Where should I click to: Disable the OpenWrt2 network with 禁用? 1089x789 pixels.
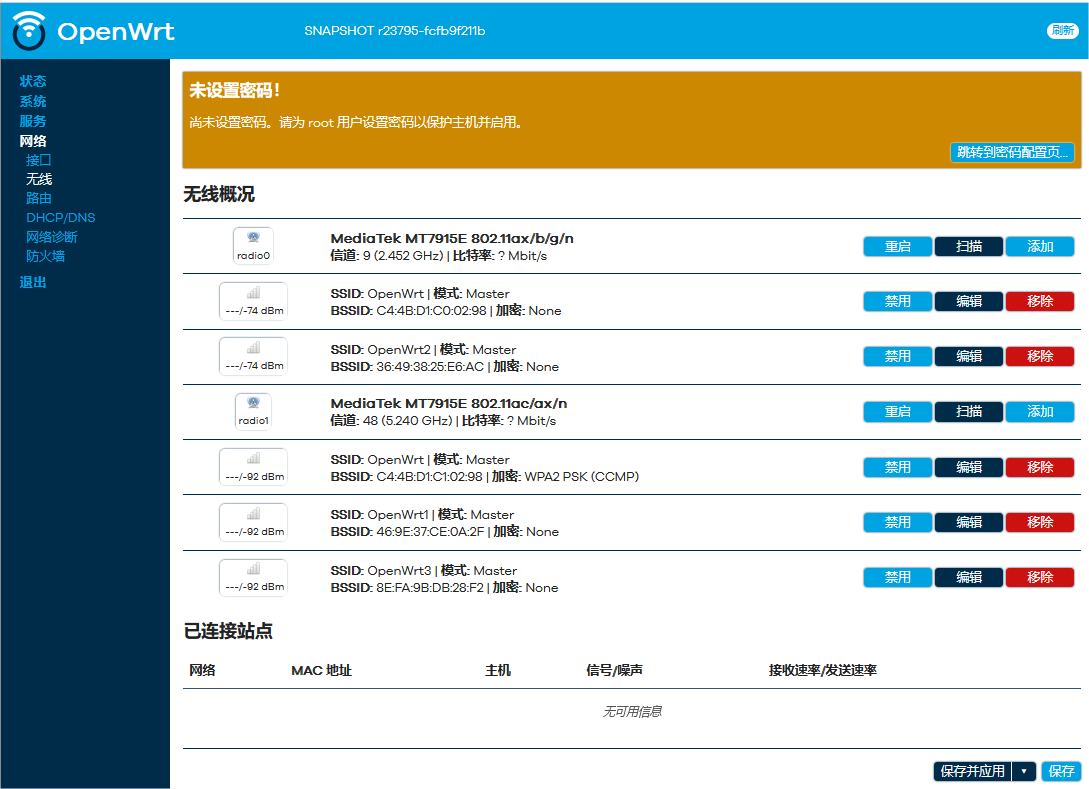(x=897, y=356)
